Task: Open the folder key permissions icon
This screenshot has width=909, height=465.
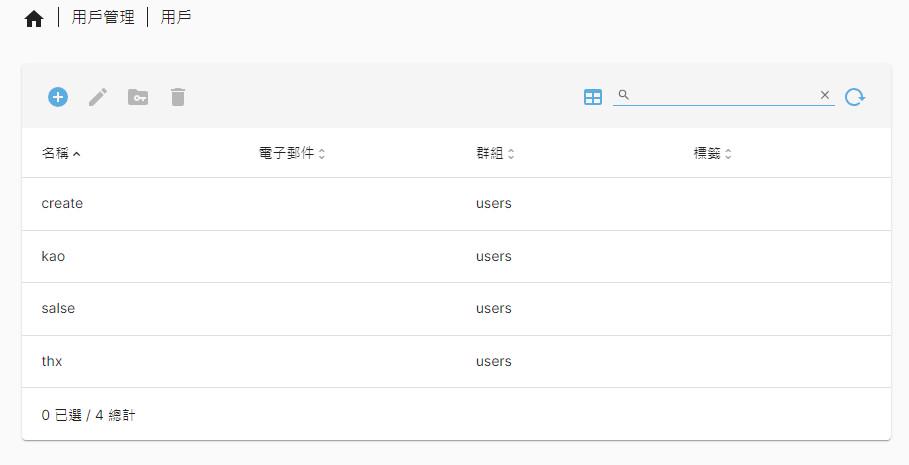Action: [x=138, y=97]
